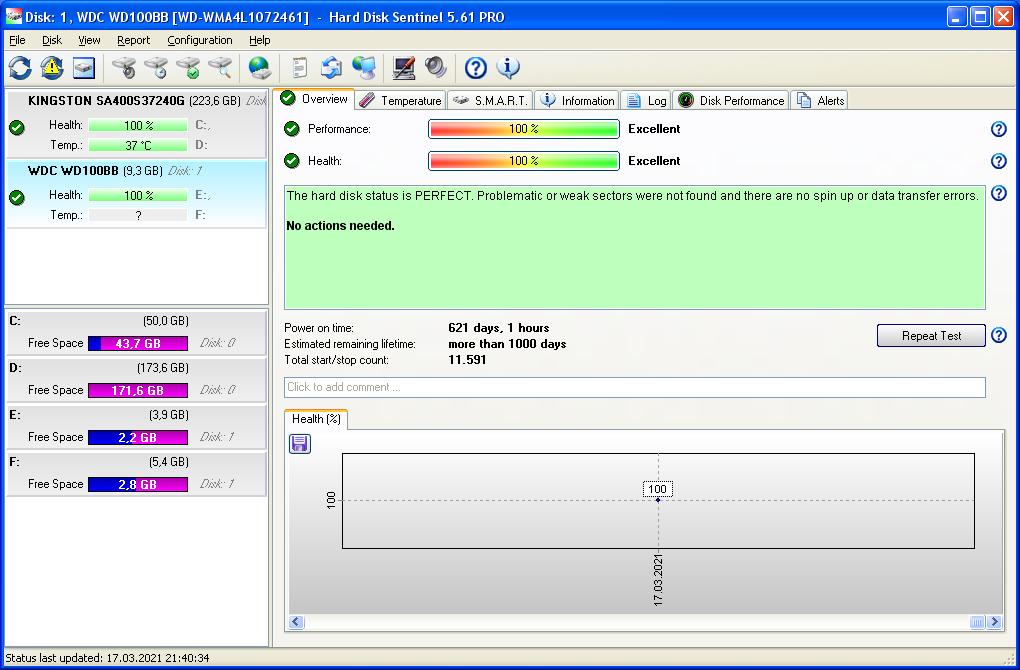Open the Report menu
Image resolution: width=1020 pixels, height=670 pixels.
coord(133,40)
